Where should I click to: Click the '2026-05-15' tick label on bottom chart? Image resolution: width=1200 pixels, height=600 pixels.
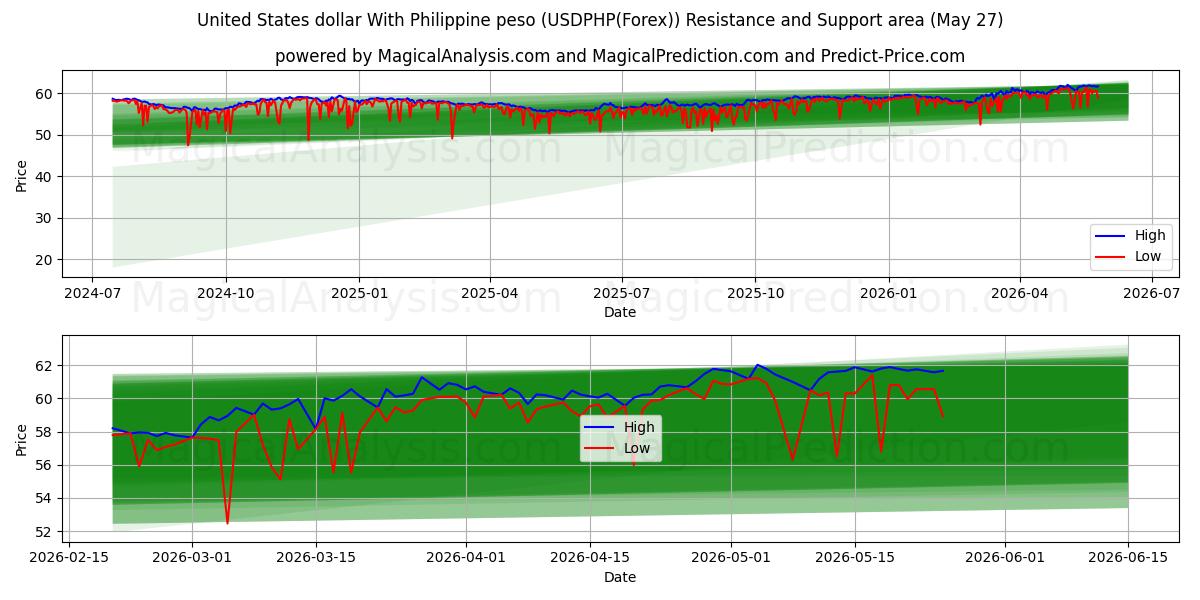pyautogui.click(x=855, y=558)
